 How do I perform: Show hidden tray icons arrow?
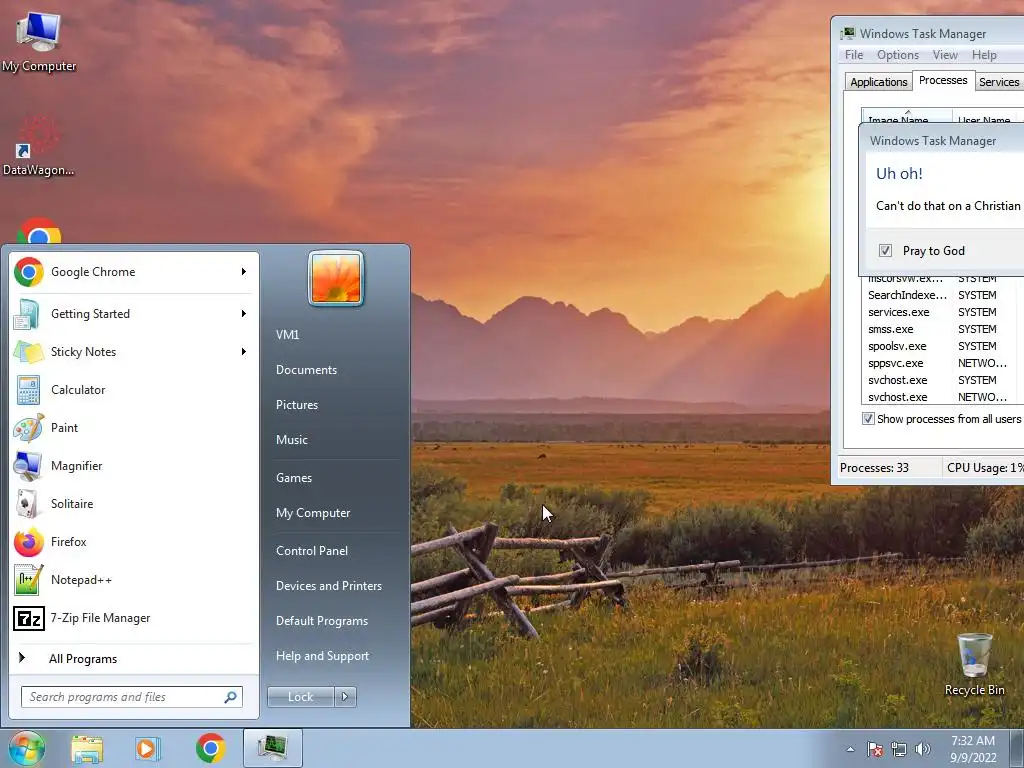[850, 749]
